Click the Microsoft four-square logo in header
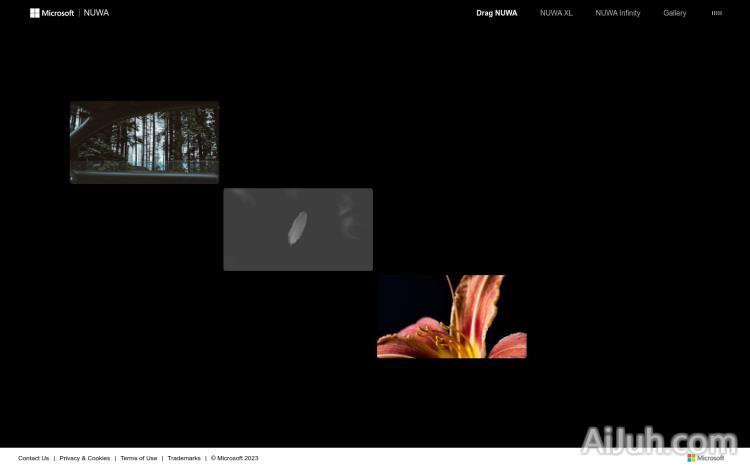 35,13
